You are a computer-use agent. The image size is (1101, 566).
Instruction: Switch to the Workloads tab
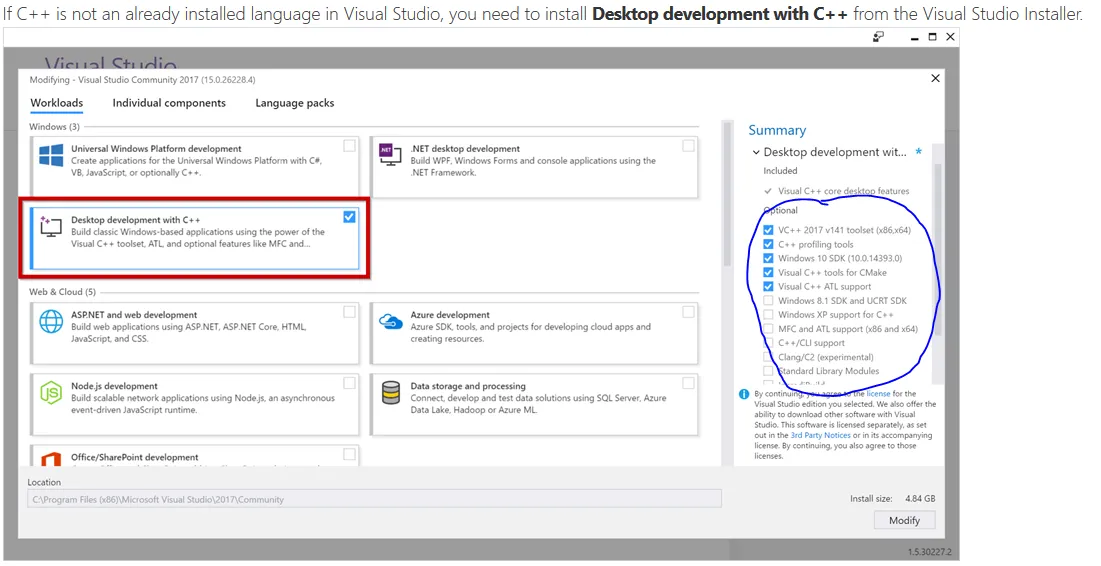pos(57,103)
